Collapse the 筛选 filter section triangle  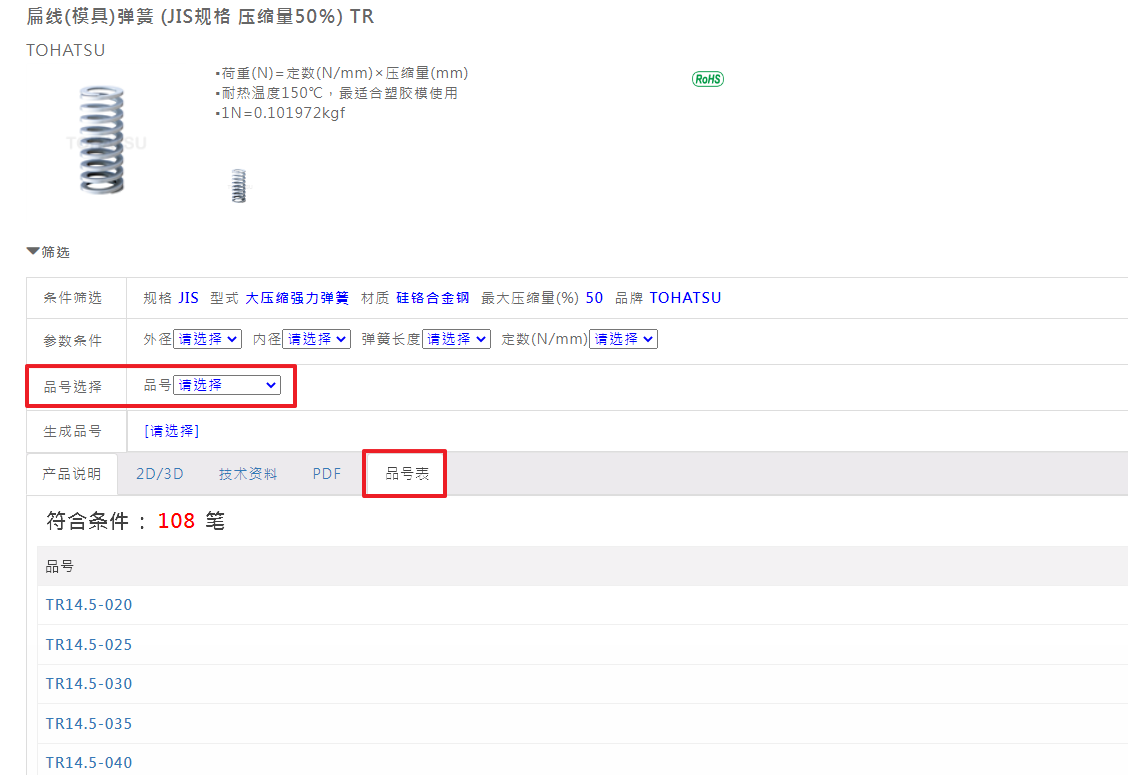click(x=33, y=251)
